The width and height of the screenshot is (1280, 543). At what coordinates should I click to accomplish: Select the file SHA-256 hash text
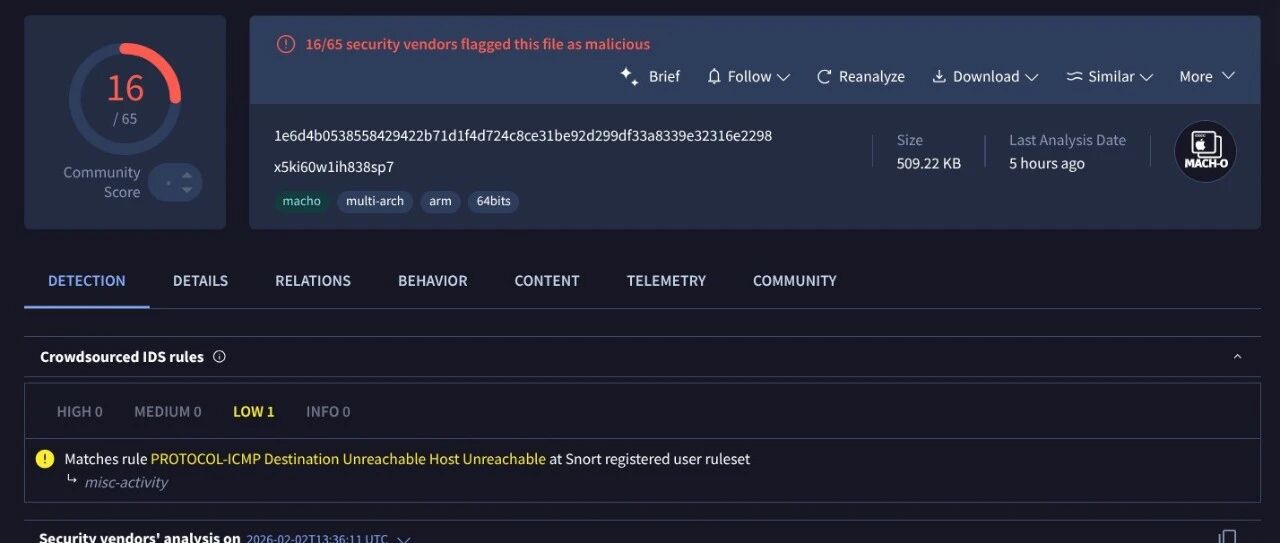pos(523,136)
